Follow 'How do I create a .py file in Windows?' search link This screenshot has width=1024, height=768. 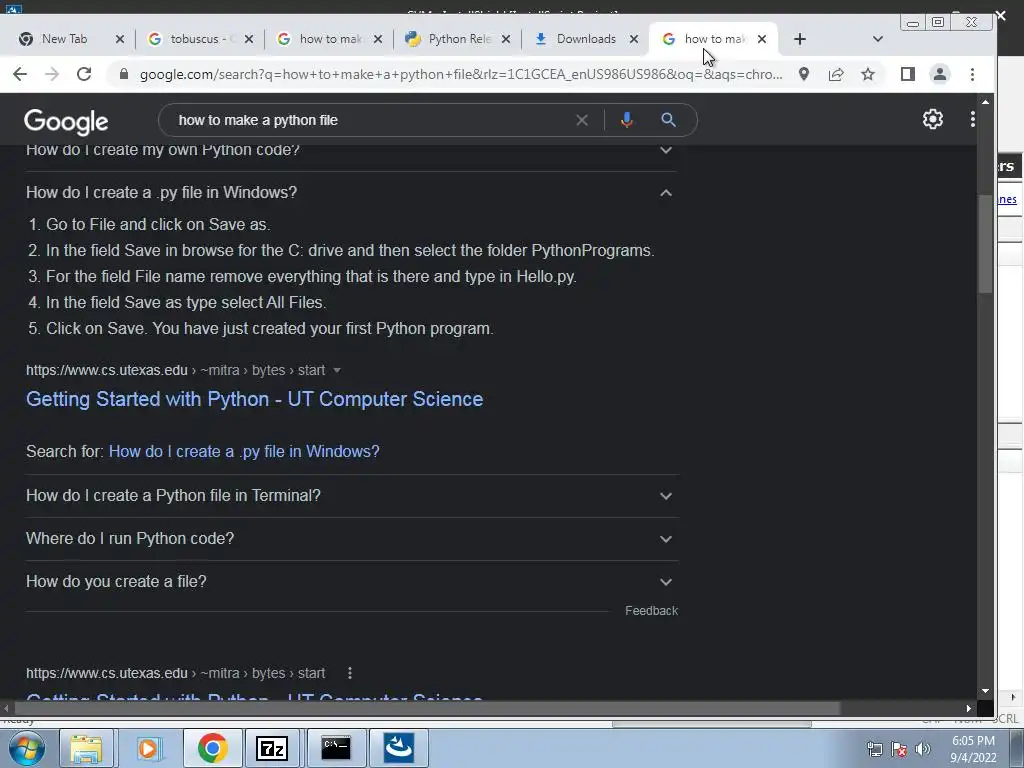244,451
